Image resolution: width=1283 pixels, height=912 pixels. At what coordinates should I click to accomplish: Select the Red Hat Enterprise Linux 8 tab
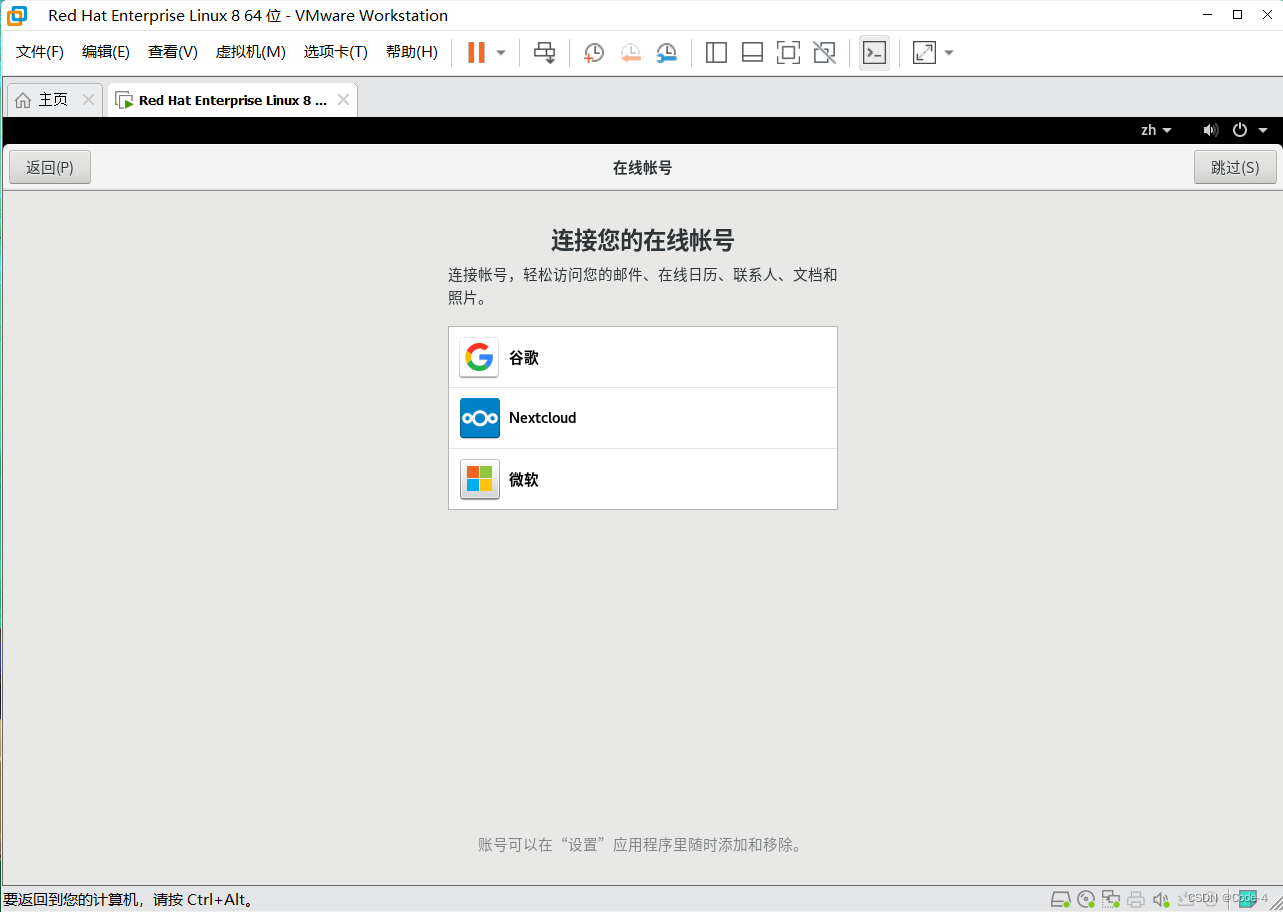pos(232,100)
